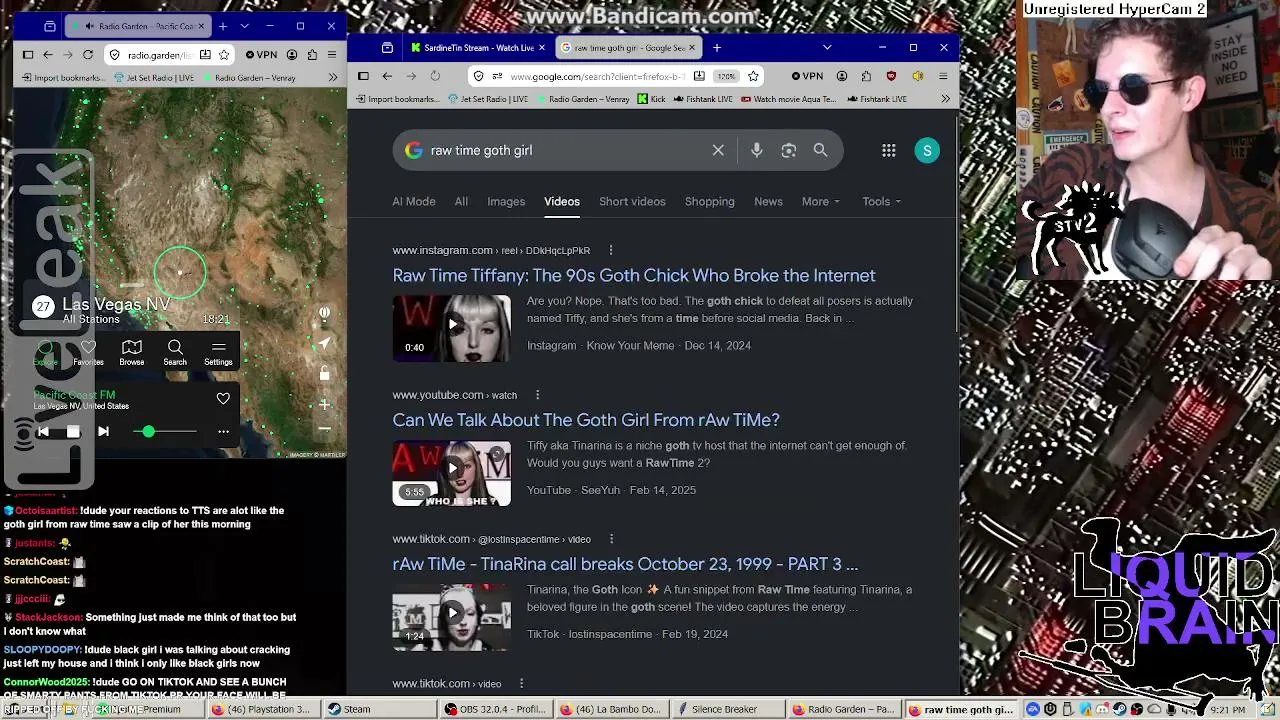Switch to the News results tab
The width and height of the screenshot is (1280, 720).
coord(768,201)
